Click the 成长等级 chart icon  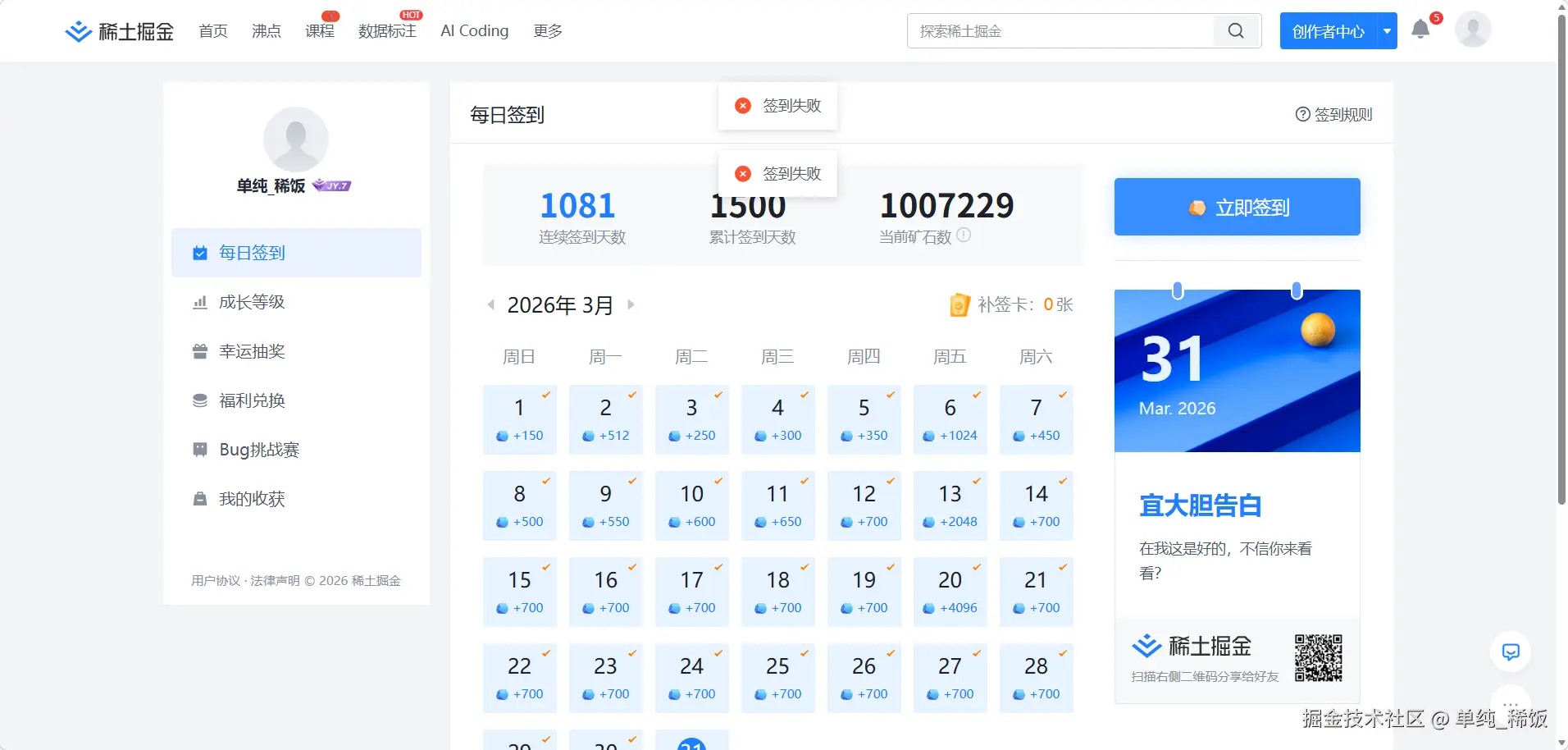coord(198,302)
